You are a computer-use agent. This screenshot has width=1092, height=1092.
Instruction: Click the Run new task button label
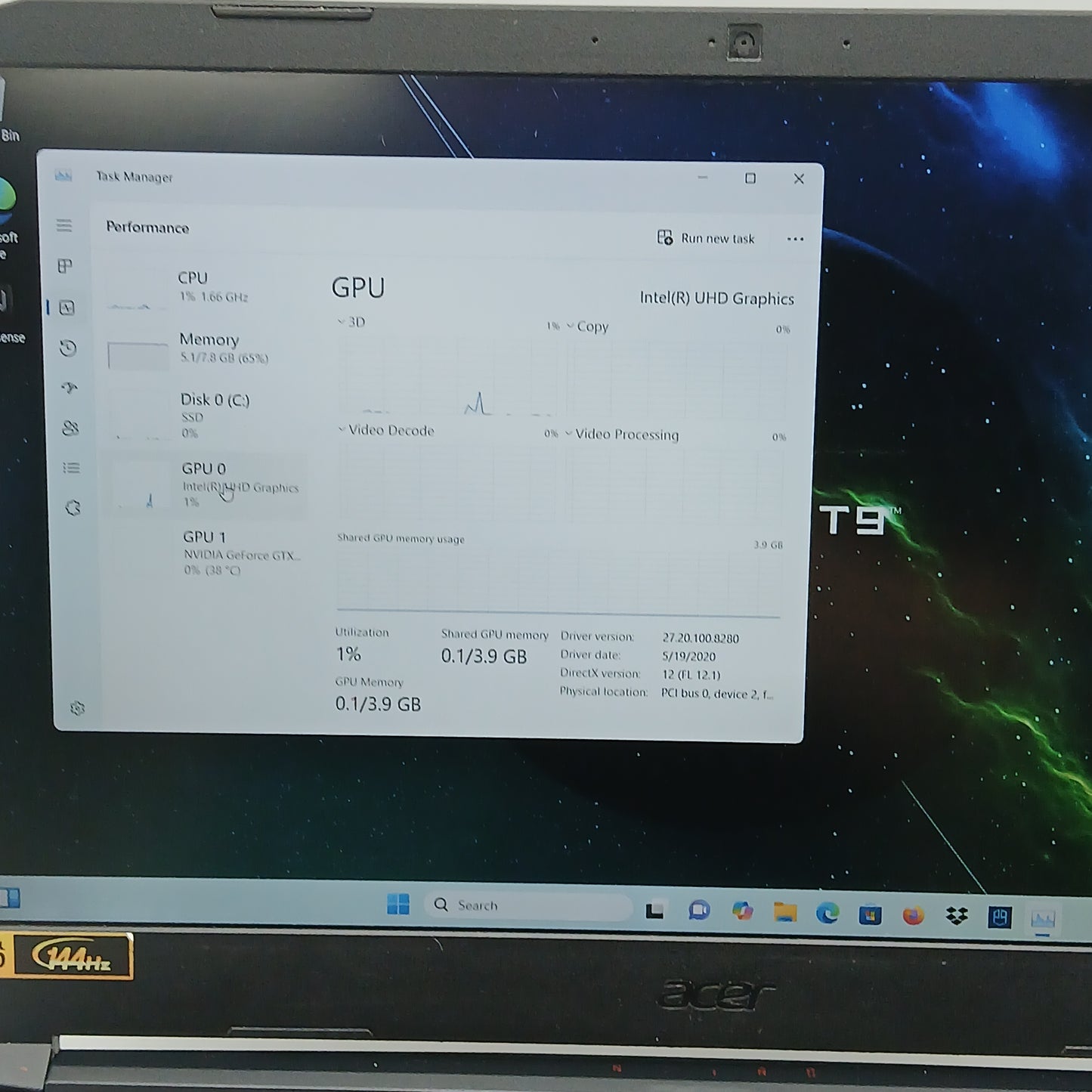(x=717, y=238)
